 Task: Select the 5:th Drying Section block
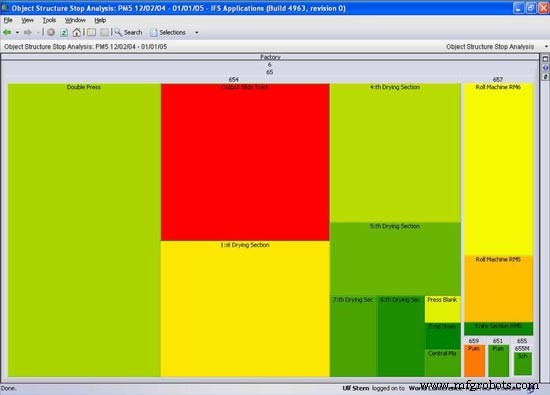coord(395,259)
